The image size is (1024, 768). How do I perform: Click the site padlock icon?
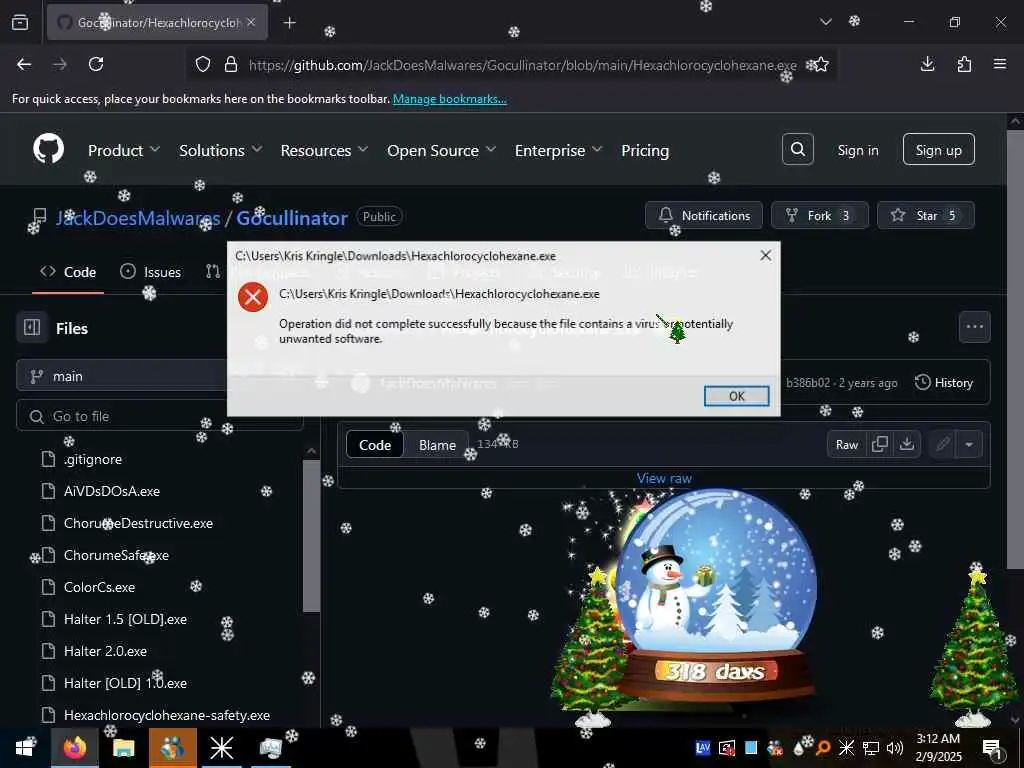pos(231,65)
